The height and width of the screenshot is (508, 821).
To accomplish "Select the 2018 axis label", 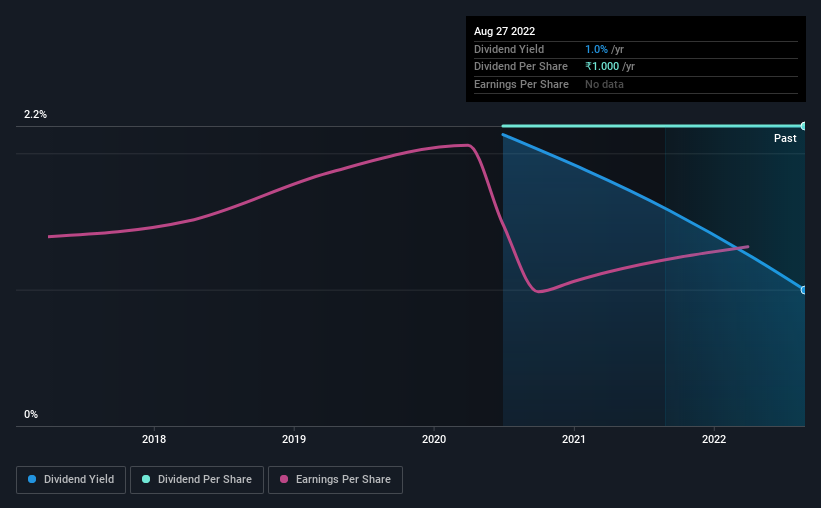I will pyautogui.click(x=154, y=439).
